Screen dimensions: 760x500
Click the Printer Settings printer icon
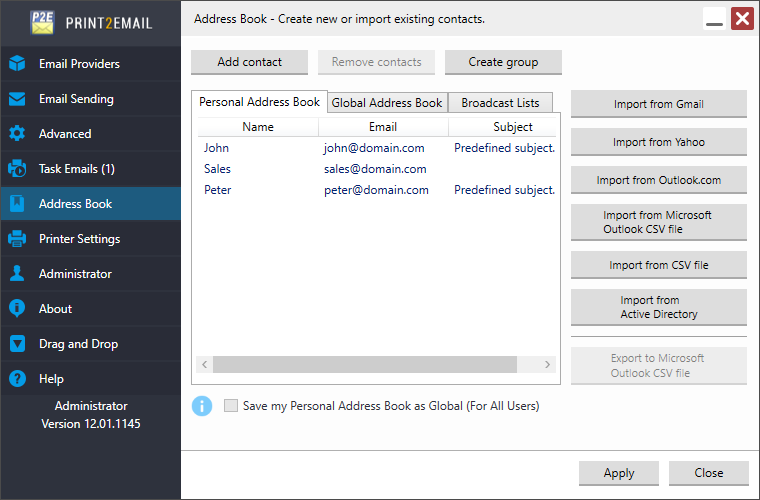point(17,239)
